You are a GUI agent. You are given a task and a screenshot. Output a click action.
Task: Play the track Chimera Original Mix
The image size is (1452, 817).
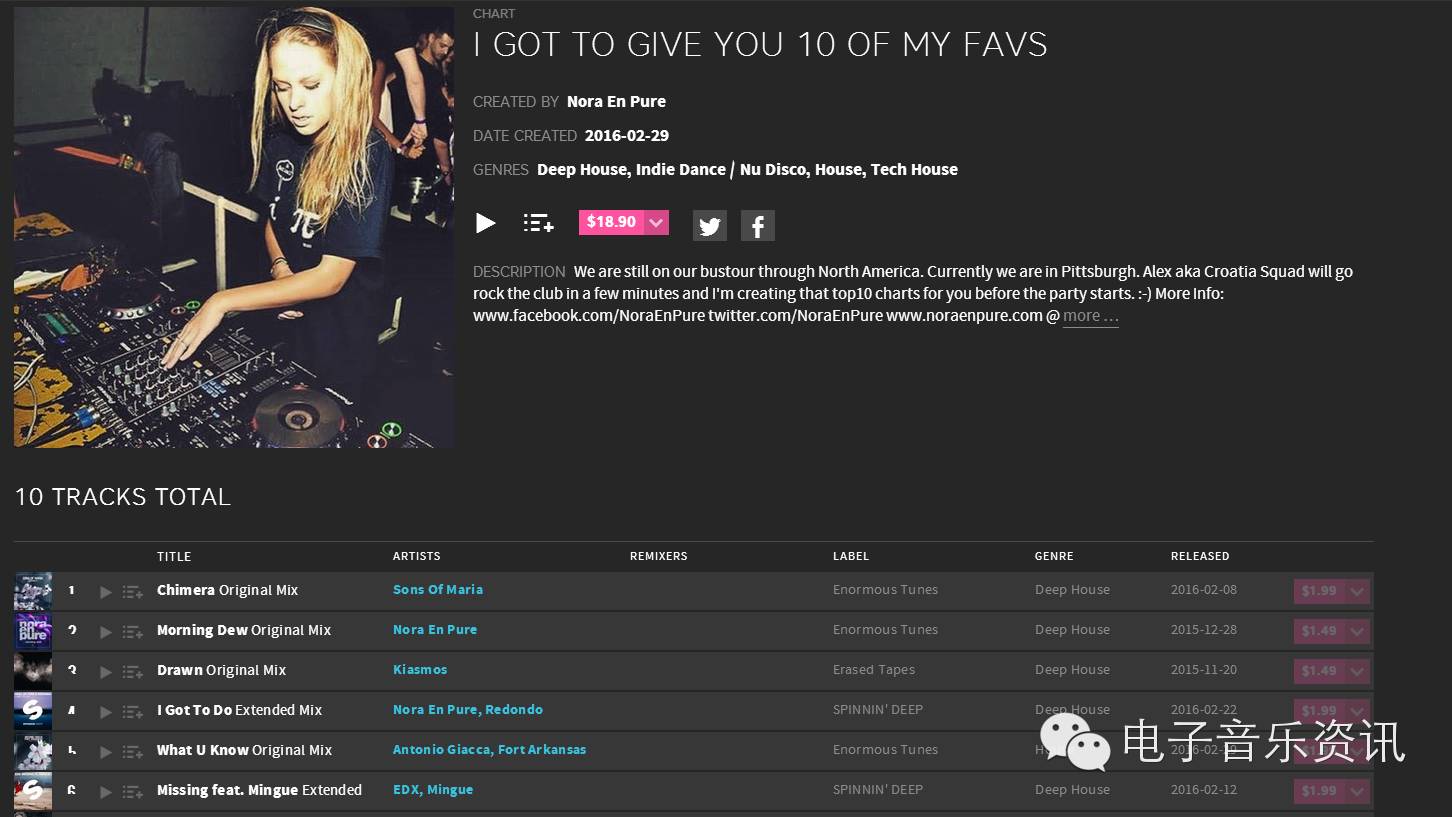pyautogui.click(x=106, y=592)
